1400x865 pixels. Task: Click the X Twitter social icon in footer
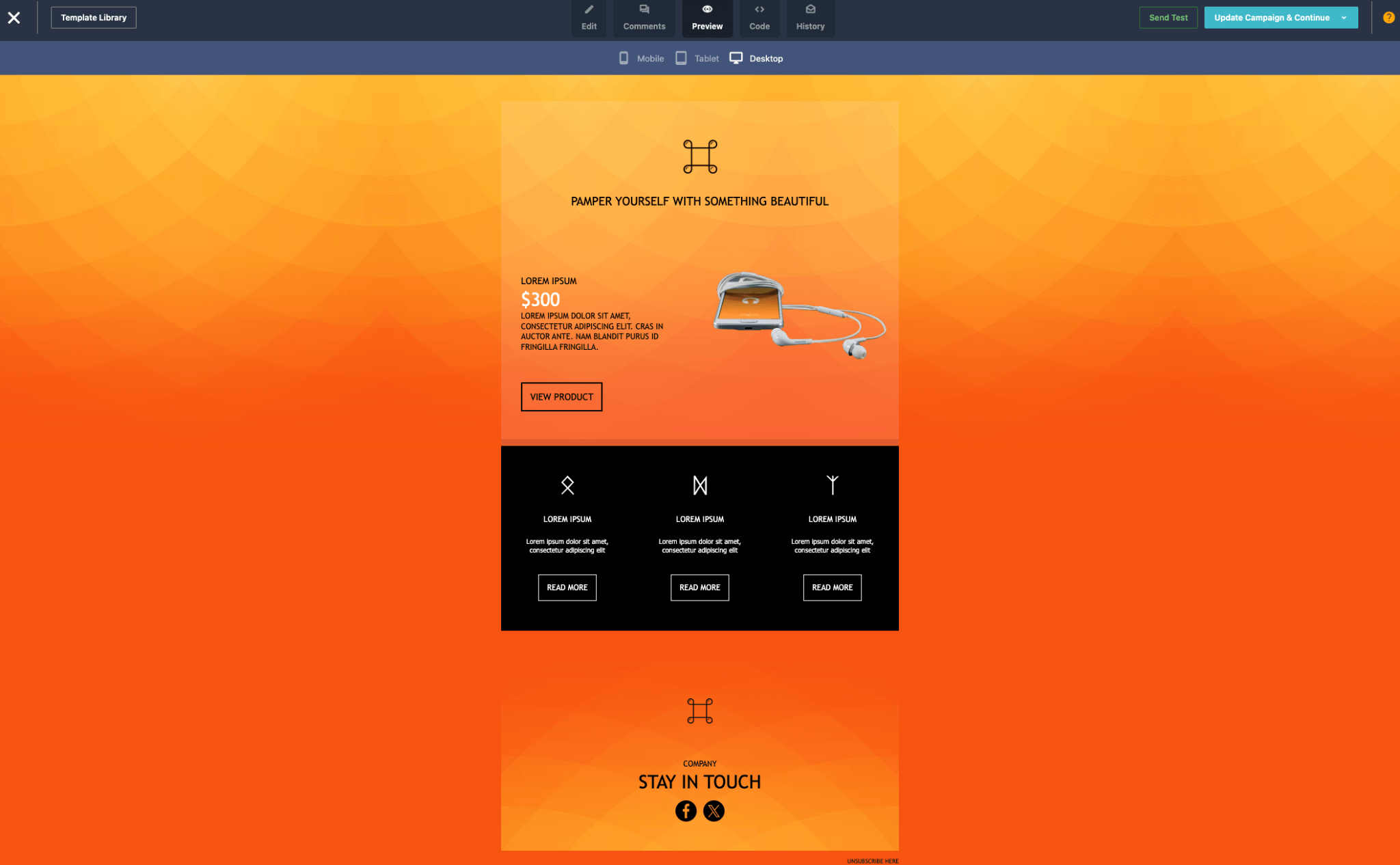tap(713, 811)
